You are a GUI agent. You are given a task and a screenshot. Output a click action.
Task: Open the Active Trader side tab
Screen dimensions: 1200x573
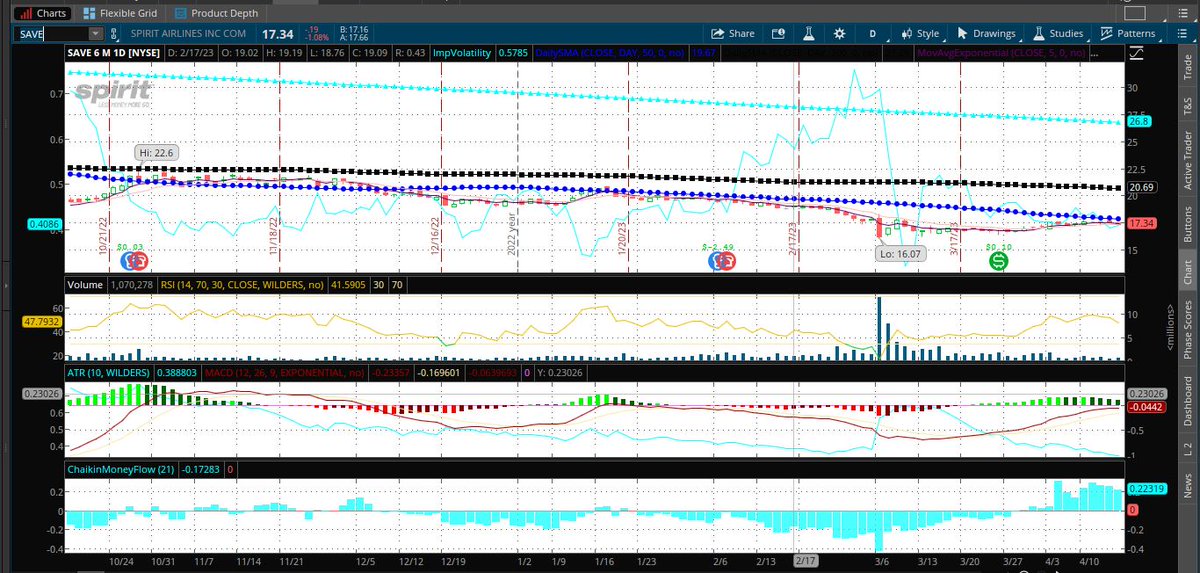1187,162
